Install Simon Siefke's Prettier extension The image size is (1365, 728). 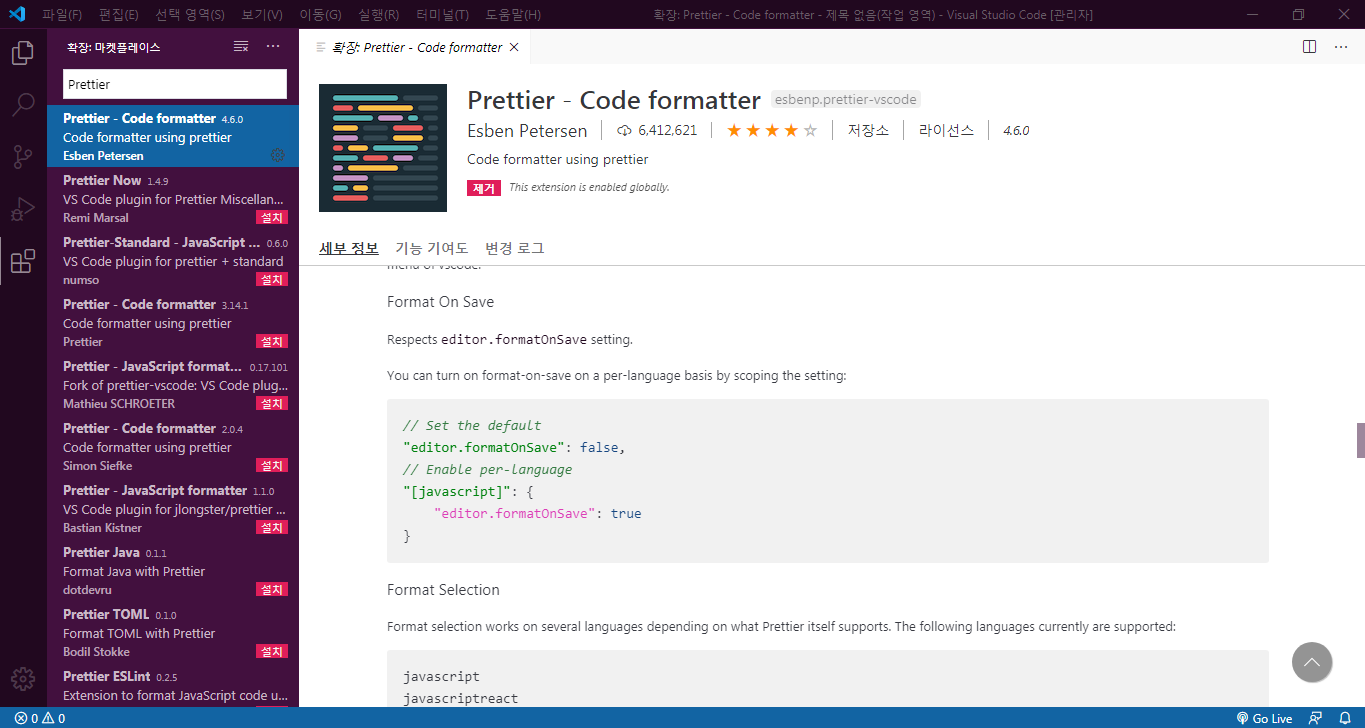click(x=271, y=465)
